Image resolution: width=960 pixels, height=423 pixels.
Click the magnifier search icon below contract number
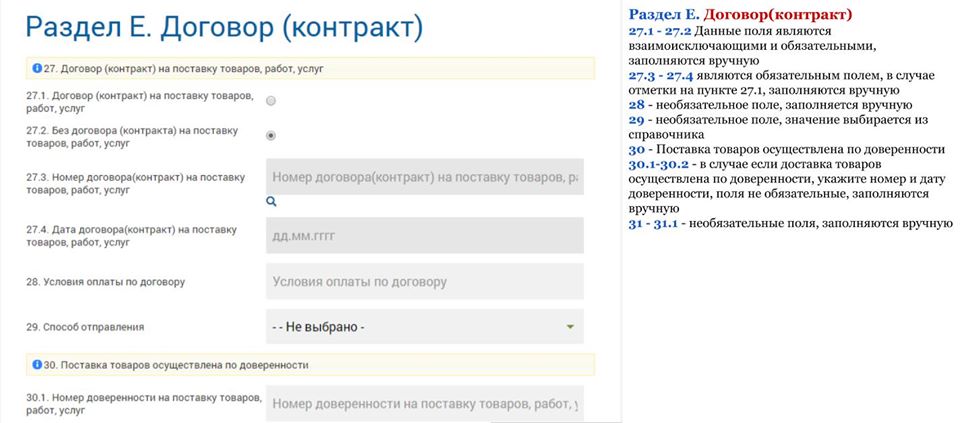point(271,201)
